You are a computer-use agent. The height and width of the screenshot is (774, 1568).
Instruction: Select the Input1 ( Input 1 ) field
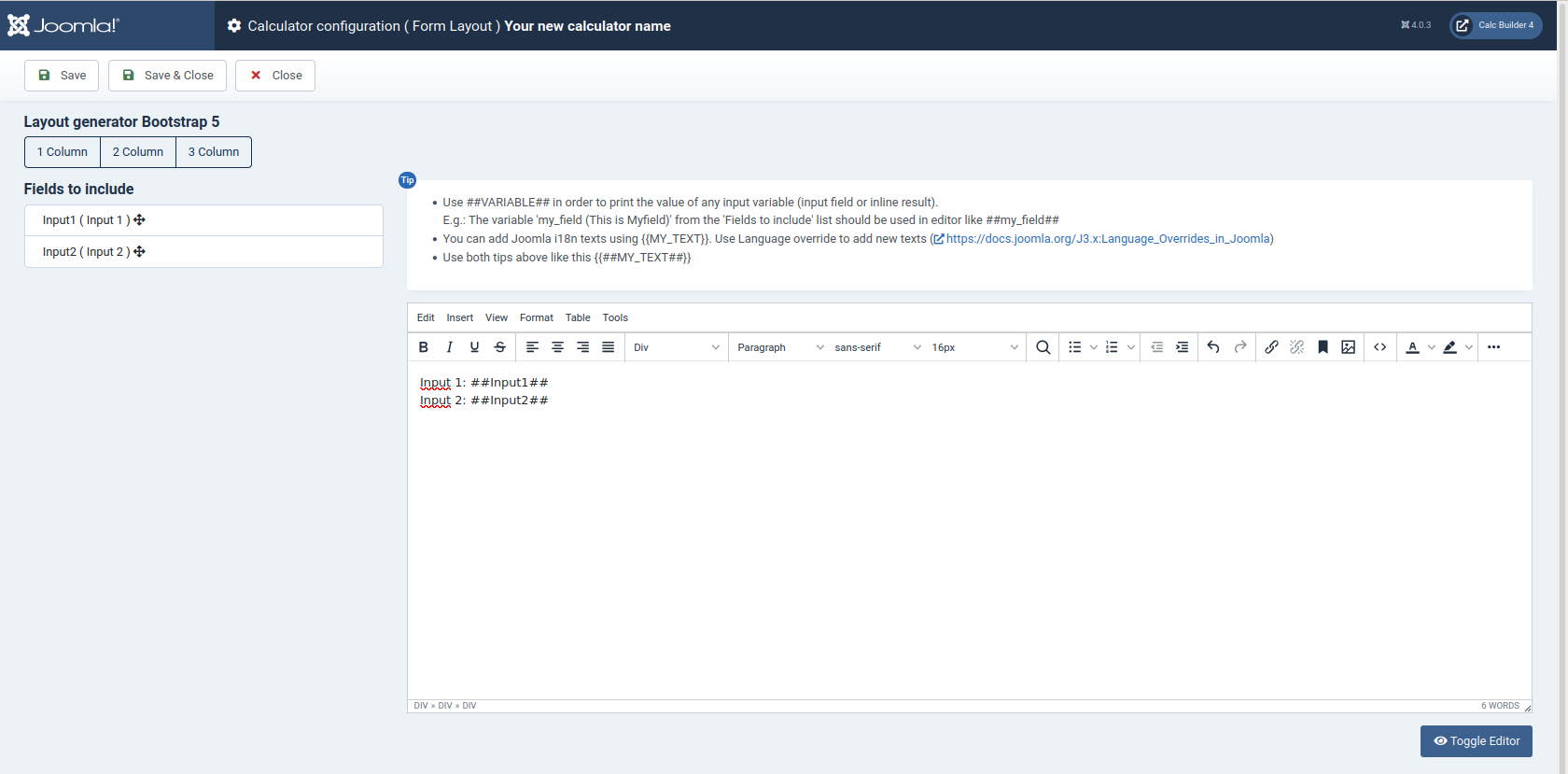point(203,220)
